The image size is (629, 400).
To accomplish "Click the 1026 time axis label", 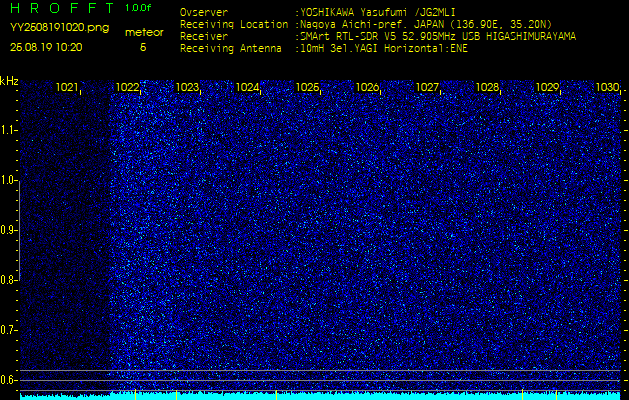I will [367, 87].
